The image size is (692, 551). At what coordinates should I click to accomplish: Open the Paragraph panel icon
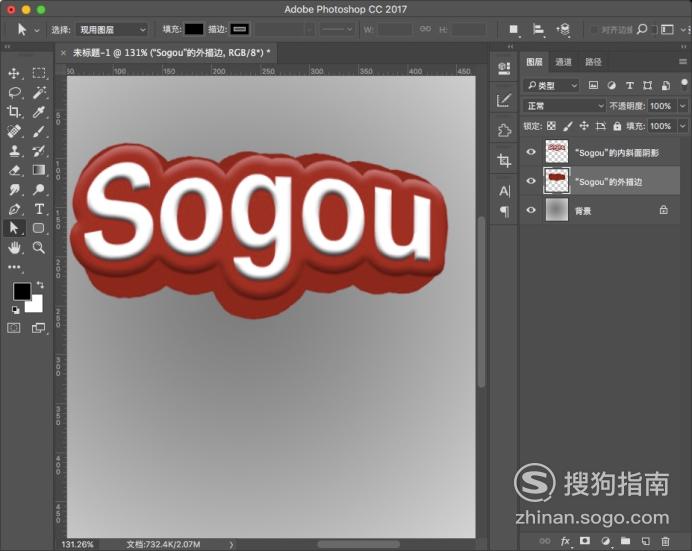coord(504,211)
